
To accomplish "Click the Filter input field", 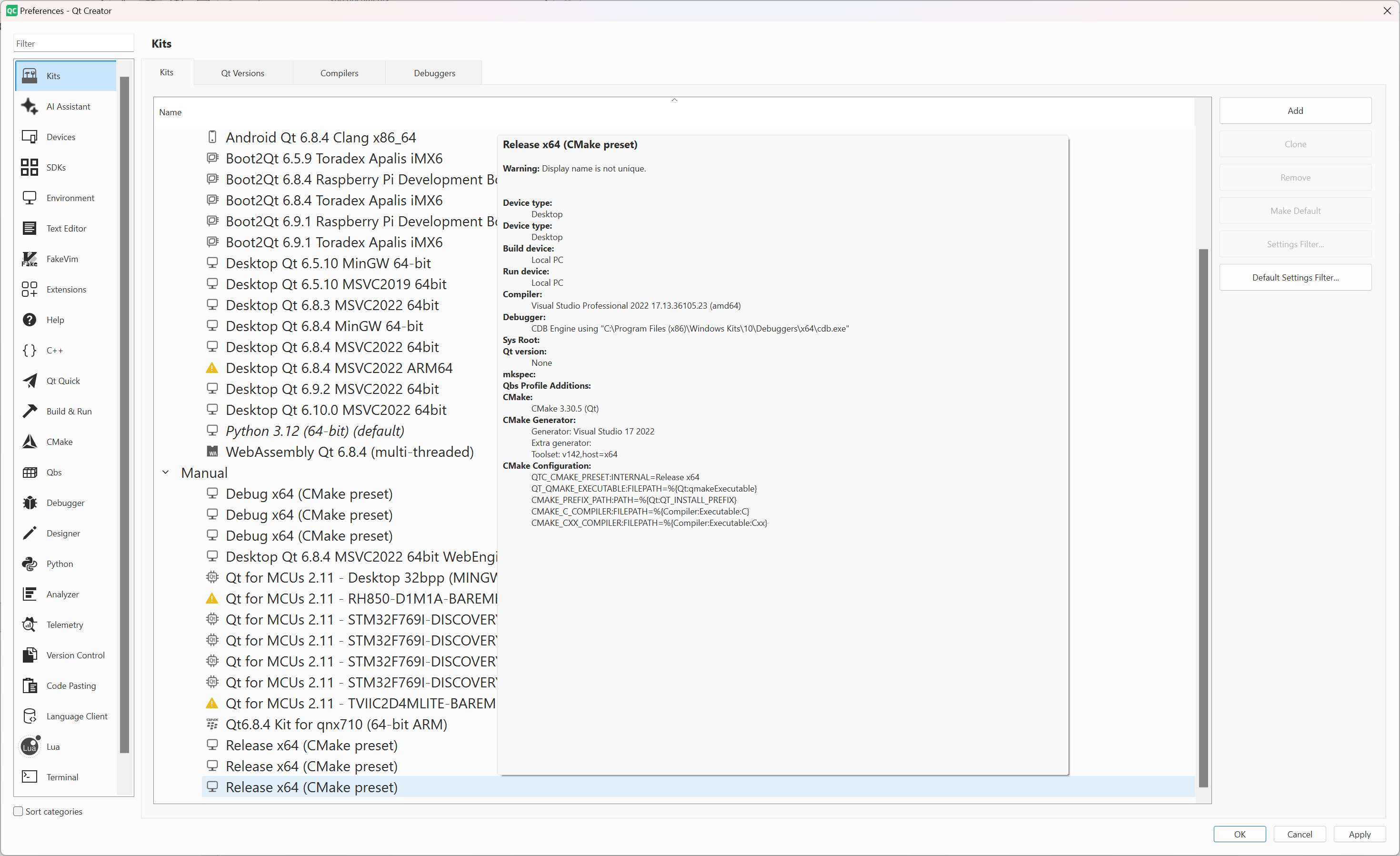I will tap(73, 44).
